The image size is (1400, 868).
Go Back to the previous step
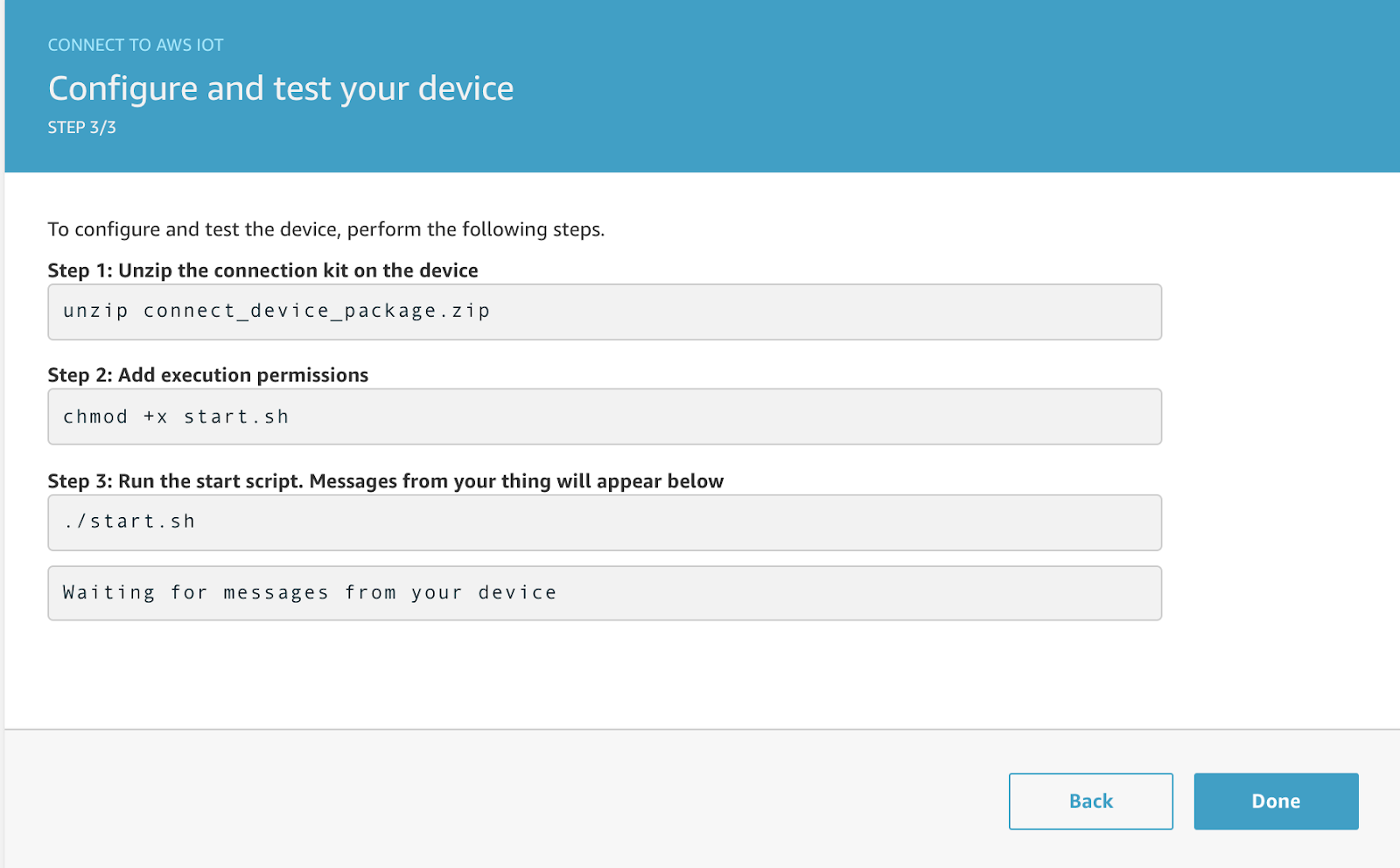[x=1090, y=801]
